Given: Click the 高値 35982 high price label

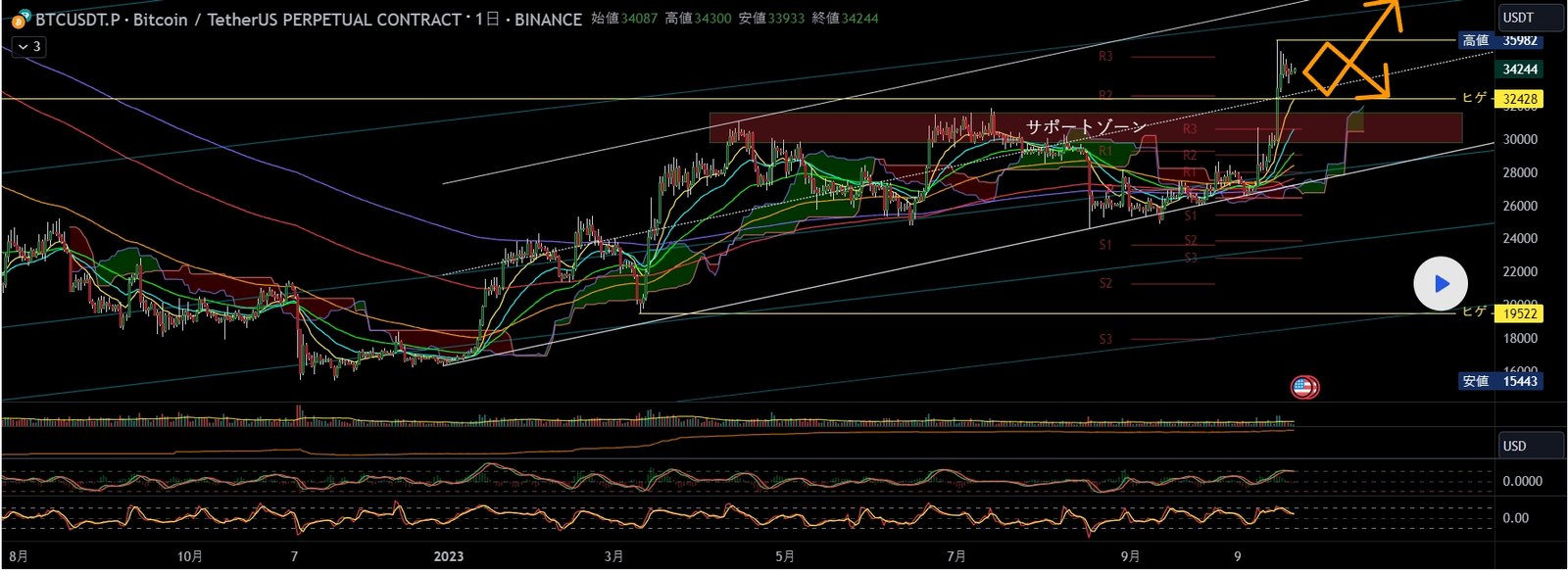Looking at the screenshot, I should coord(1500,41).
